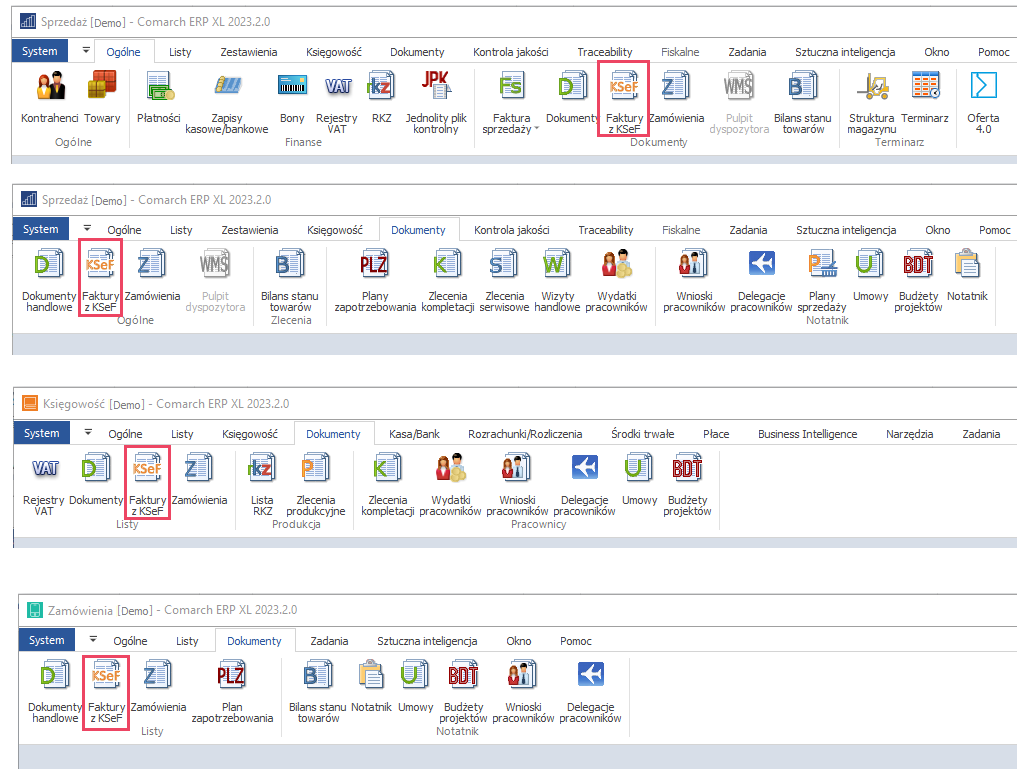Expand quick-access arrow in Księgowość window
Viewport: 1026px width, 774px height.
pos(88,432)
